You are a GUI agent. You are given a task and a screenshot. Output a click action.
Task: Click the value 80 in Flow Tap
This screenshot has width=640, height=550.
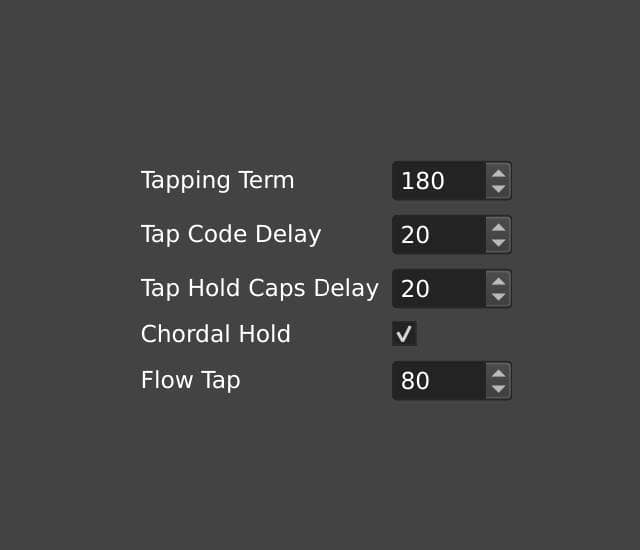point(415,381)
